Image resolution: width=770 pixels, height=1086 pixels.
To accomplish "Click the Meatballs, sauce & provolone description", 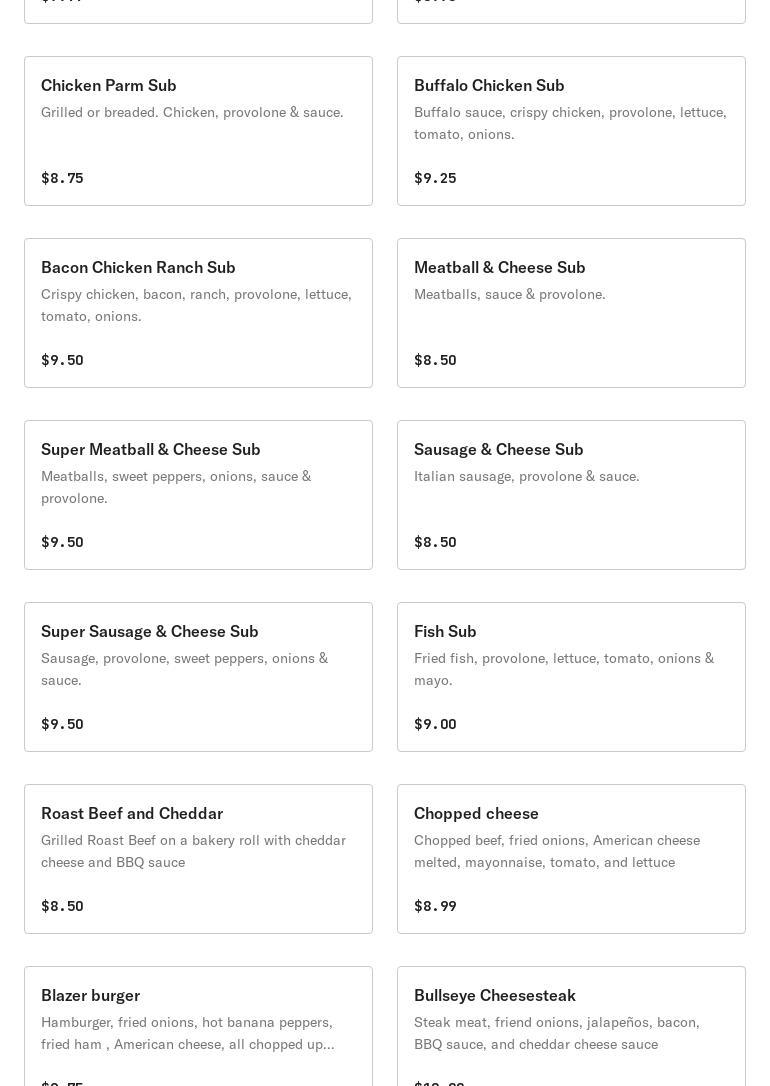I will click(509, 294).
